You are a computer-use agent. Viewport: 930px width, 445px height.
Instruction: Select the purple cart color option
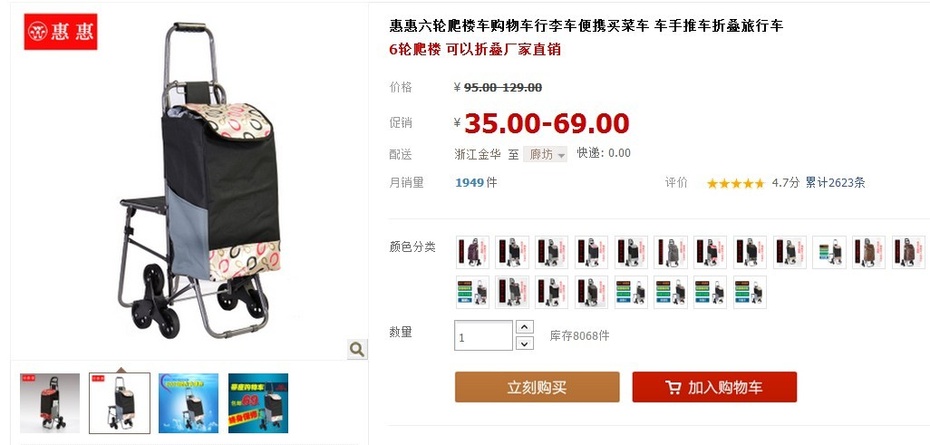click(x=473, y=252)
